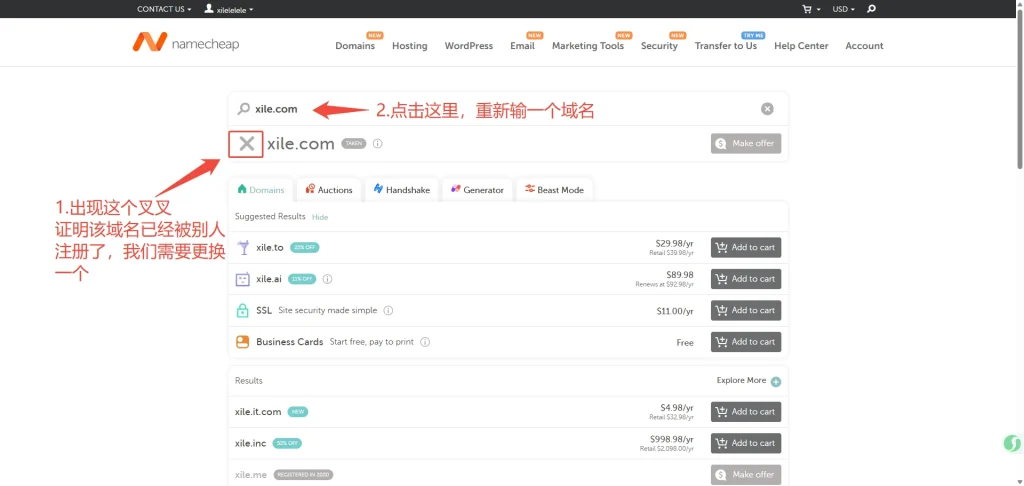Click the info icon next to xile.com
This screenshot has width=1024, height=486.
[x=377, y=144]
